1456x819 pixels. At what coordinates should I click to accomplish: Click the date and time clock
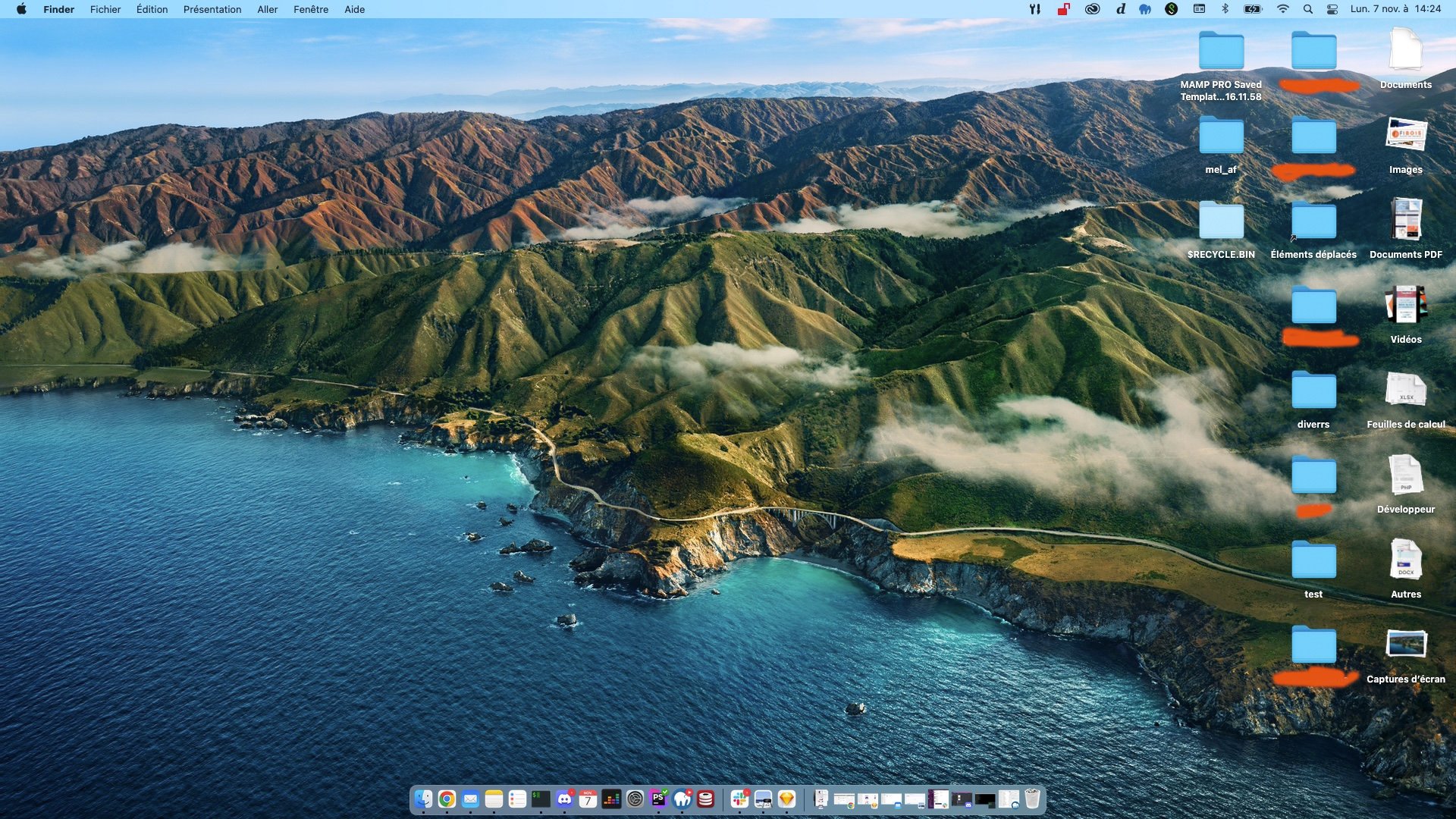point(1395,9)
